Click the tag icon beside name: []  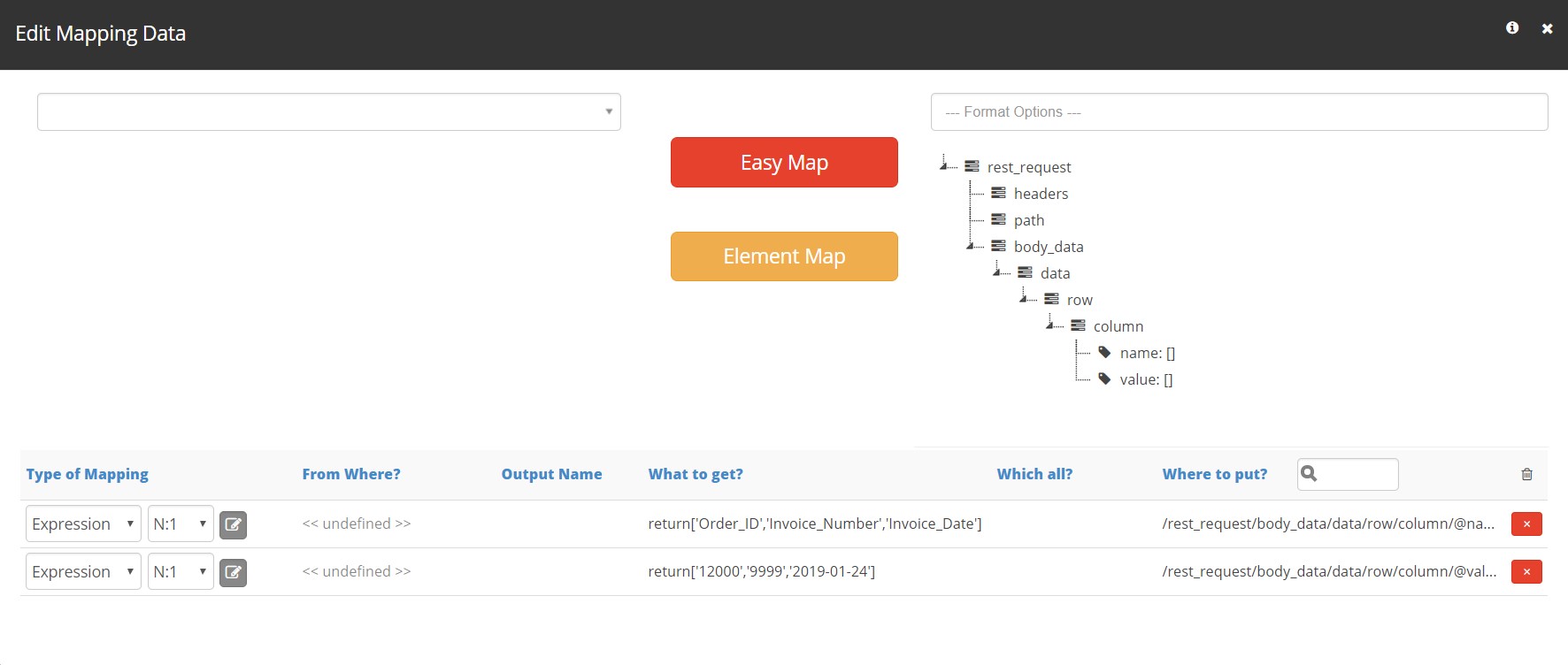[x=1104, y=352]
